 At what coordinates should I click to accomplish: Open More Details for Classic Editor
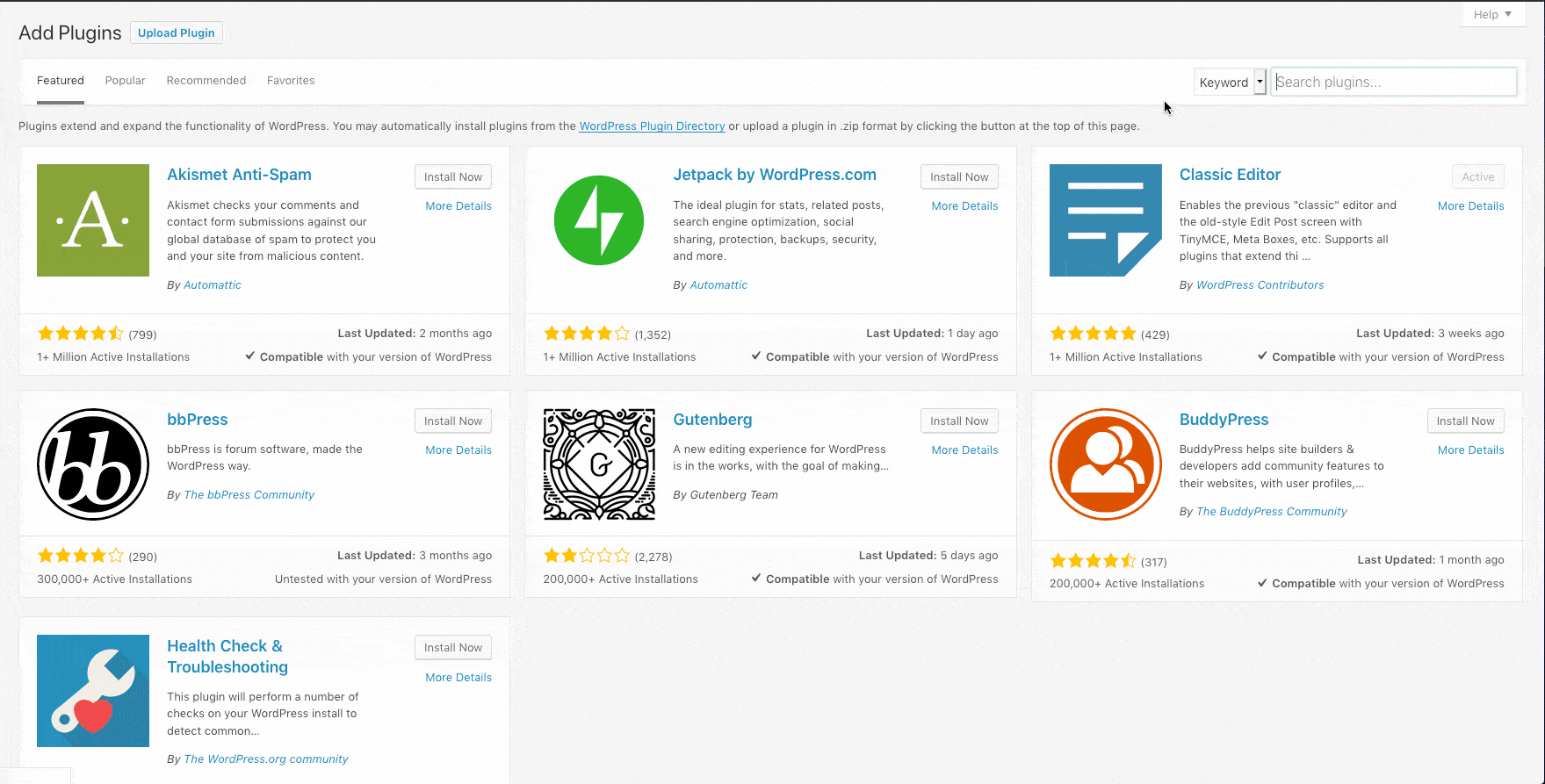point(1471,205)
